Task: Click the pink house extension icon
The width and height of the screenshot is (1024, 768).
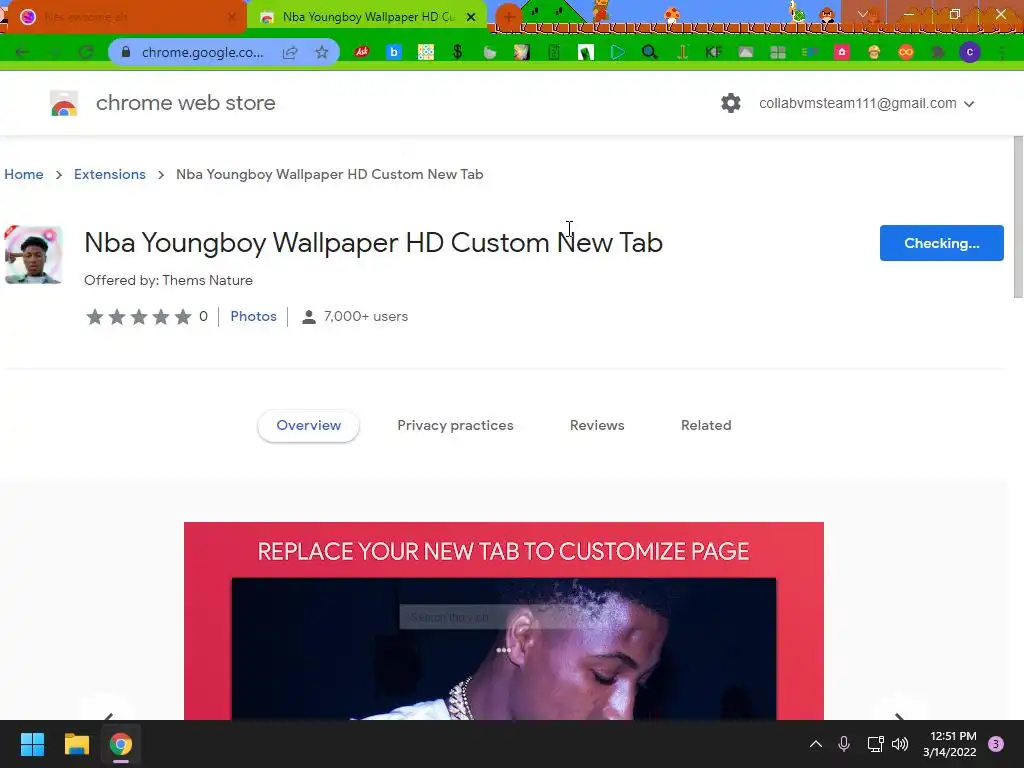Action: 841,52
